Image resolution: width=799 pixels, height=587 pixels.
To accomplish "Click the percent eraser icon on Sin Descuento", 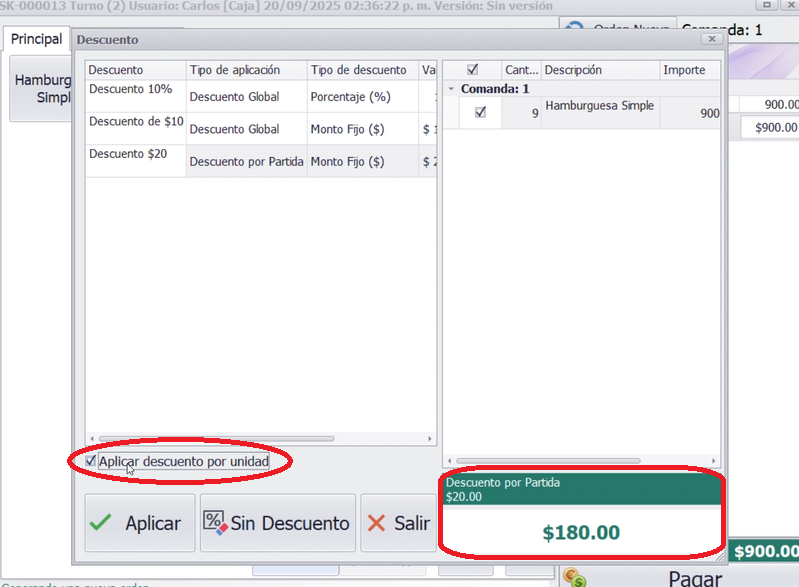I will point(215,523).
